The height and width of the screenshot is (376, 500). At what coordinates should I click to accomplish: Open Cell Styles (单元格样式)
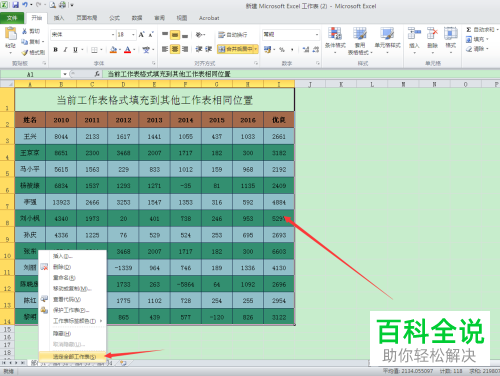click(x=387, y=41)
